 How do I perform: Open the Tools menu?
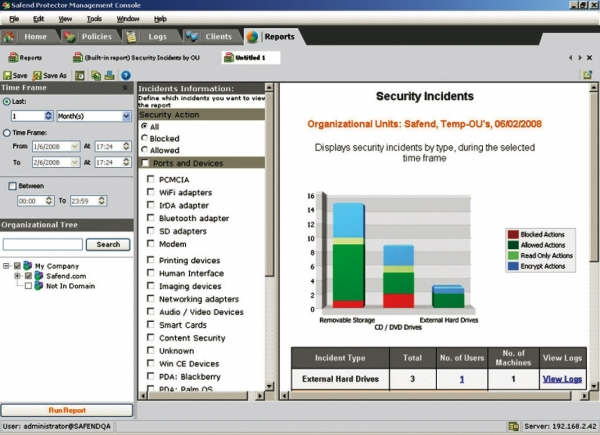point(94,19)
